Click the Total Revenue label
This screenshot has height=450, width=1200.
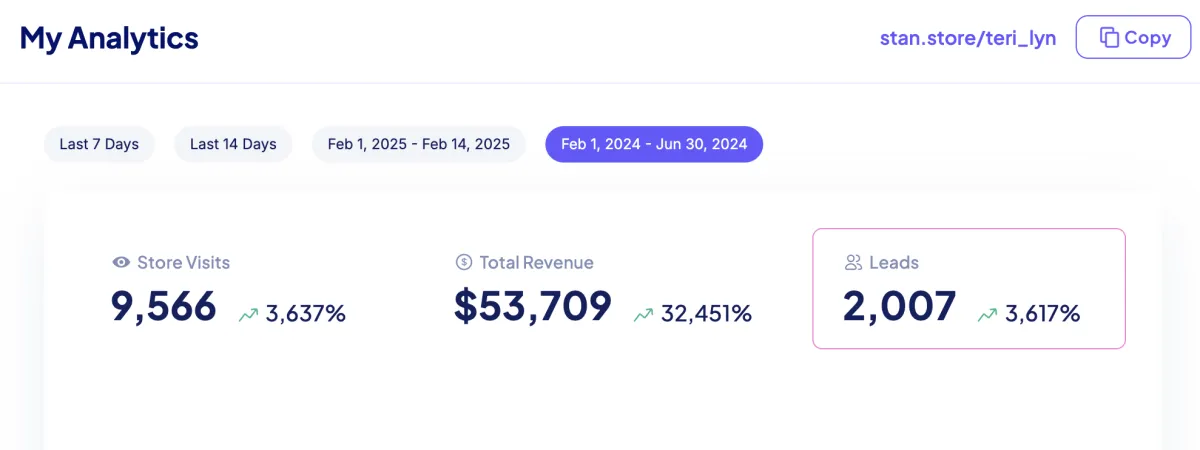536,263
